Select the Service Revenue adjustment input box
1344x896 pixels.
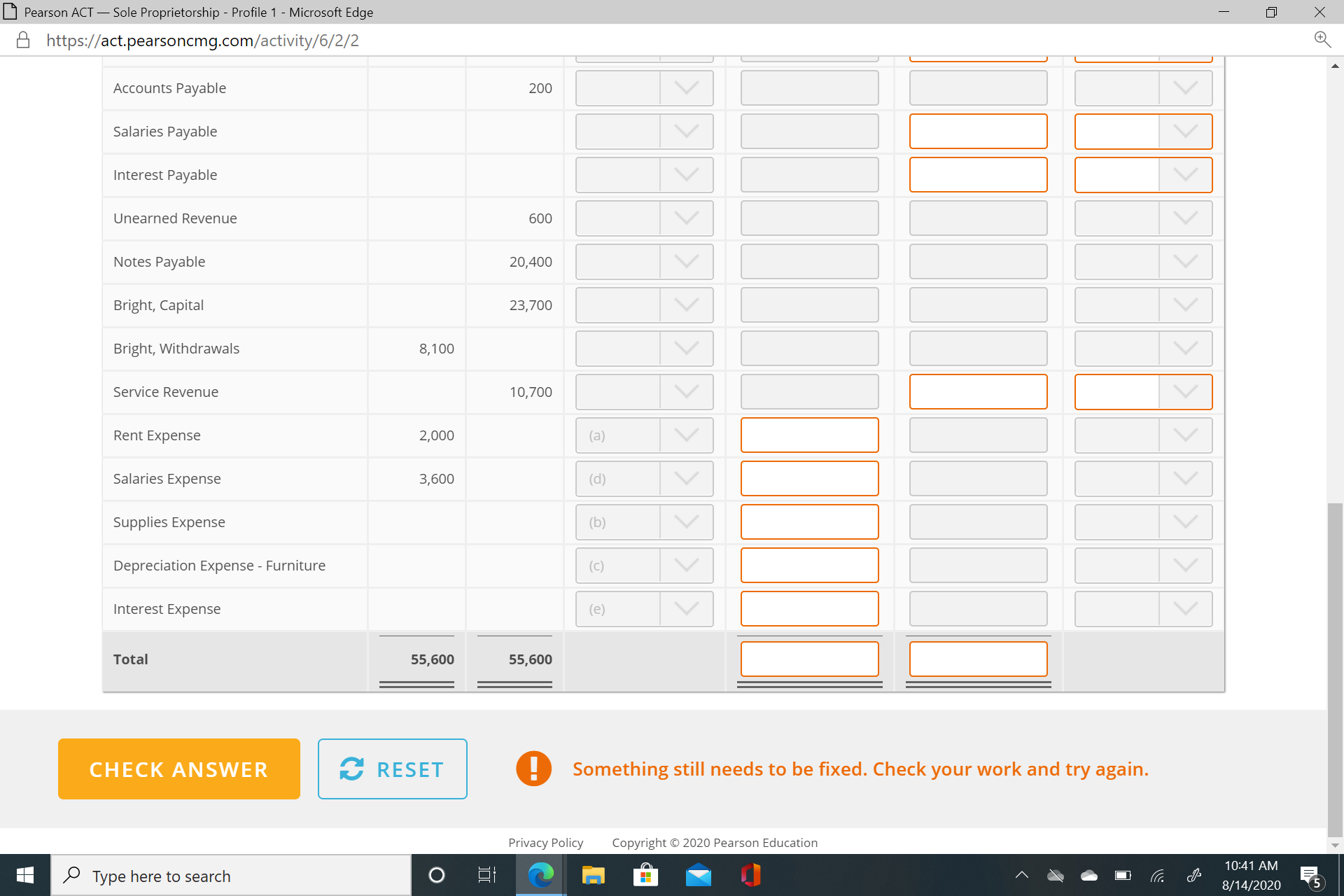(x=978, y=391)
